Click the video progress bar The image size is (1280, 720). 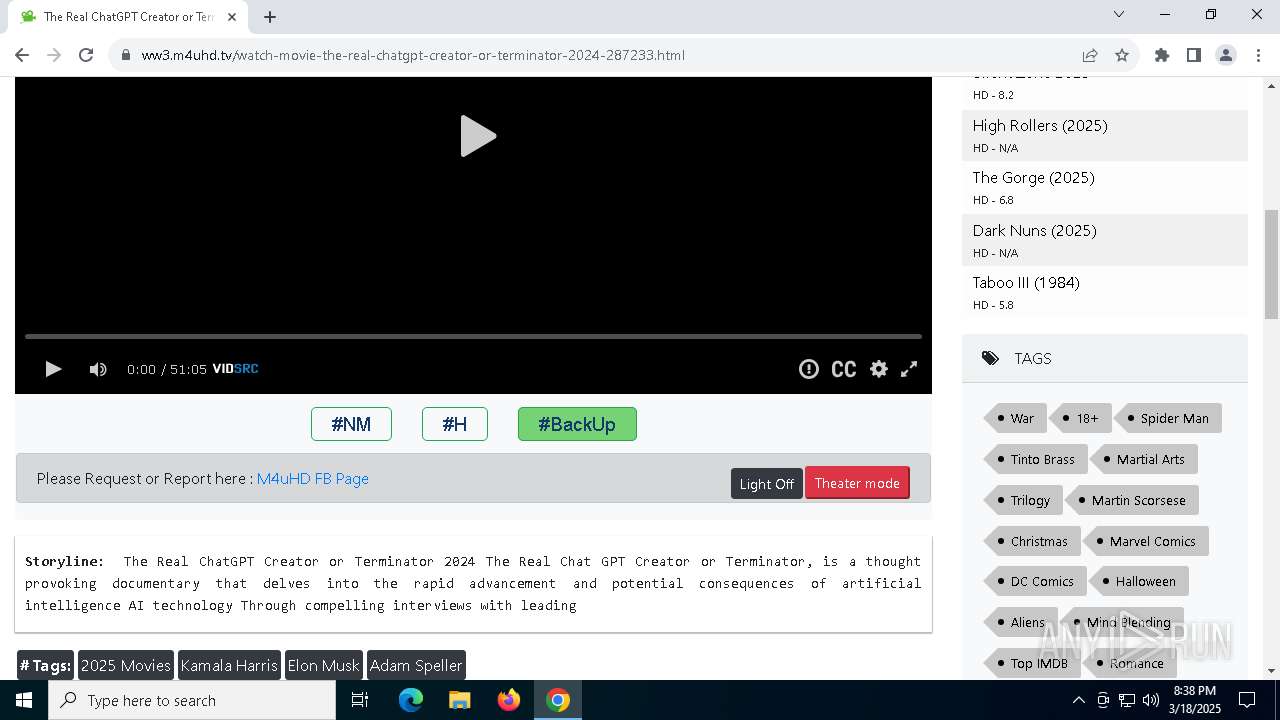coord(473,337)
